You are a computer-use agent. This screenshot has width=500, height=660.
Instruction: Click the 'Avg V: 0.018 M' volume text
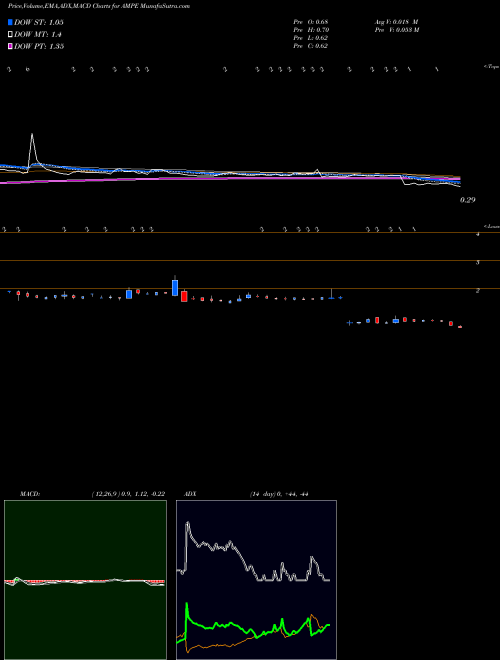396,22
